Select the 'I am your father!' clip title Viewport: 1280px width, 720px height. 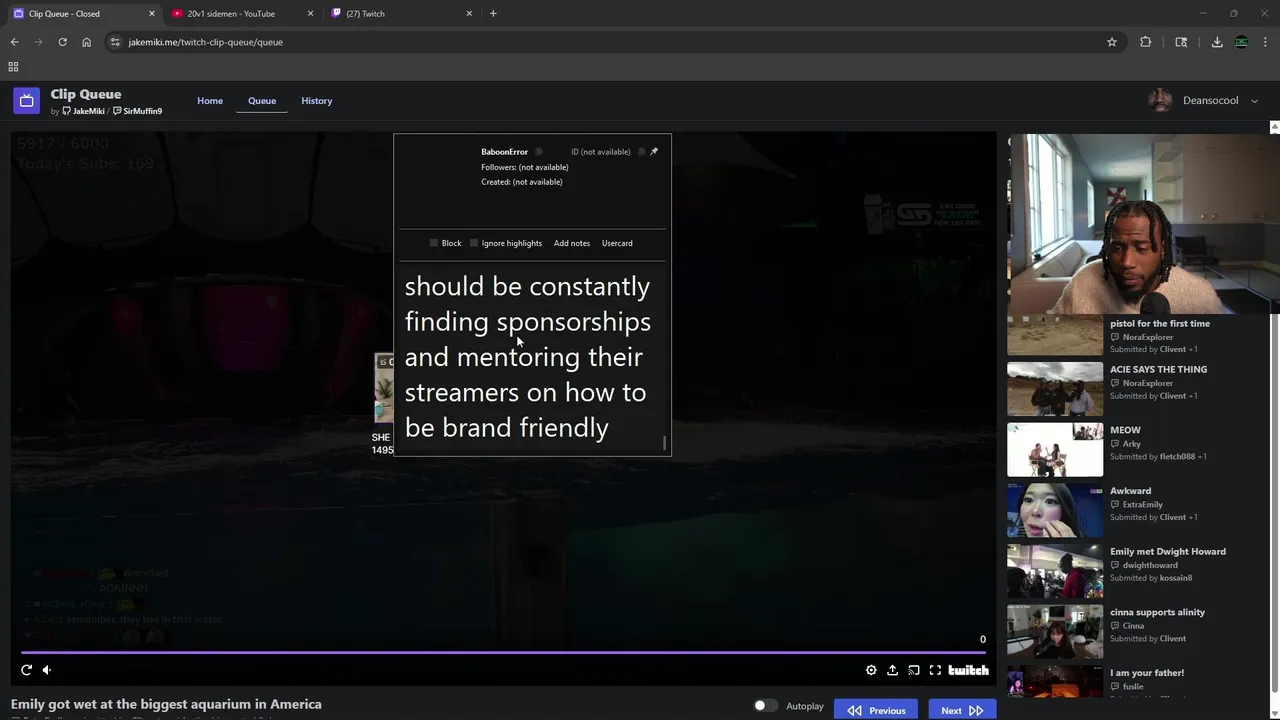tap(1147, 673)
